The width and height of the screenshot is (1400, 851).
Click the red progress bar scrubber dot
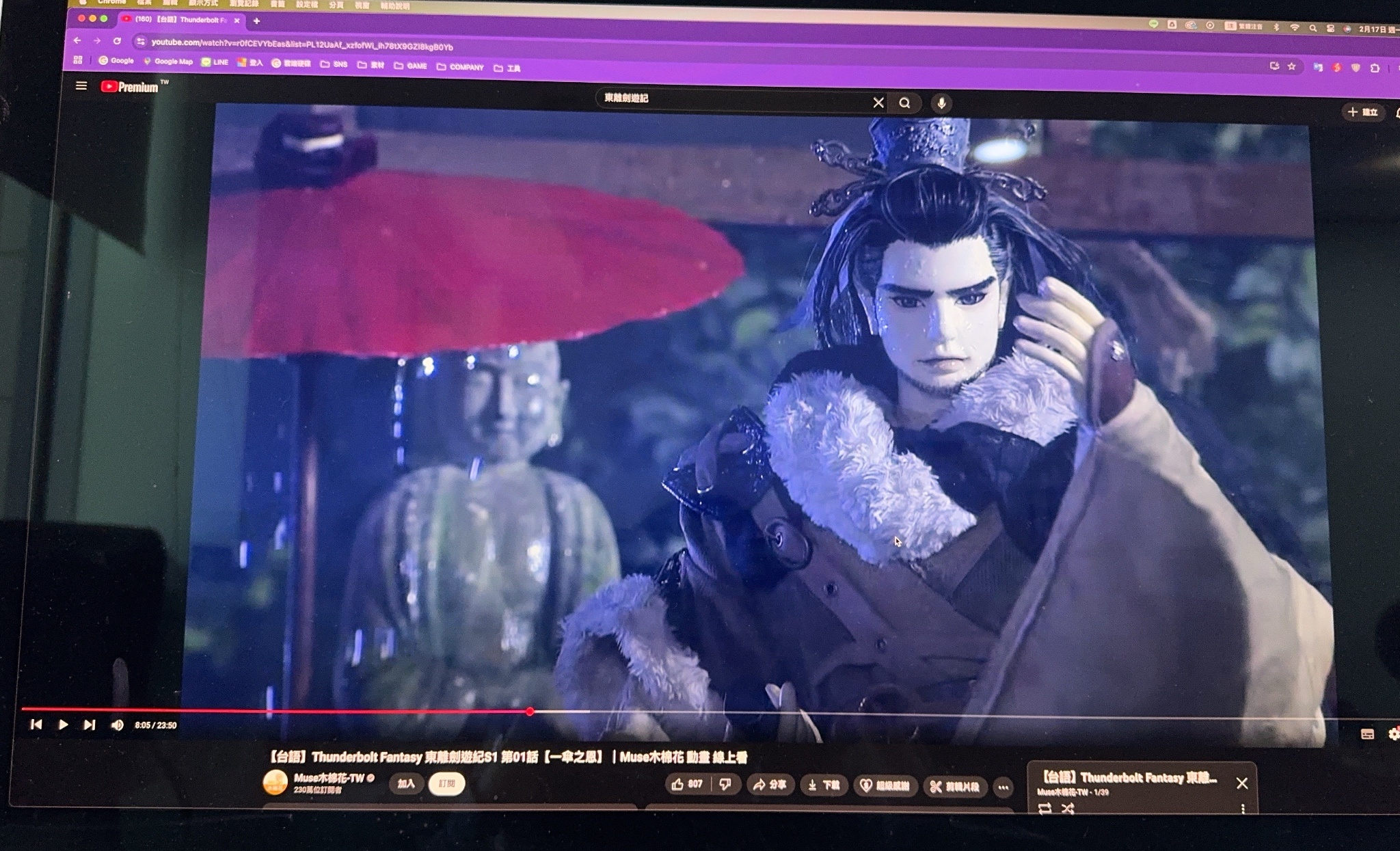pos(530,712)
